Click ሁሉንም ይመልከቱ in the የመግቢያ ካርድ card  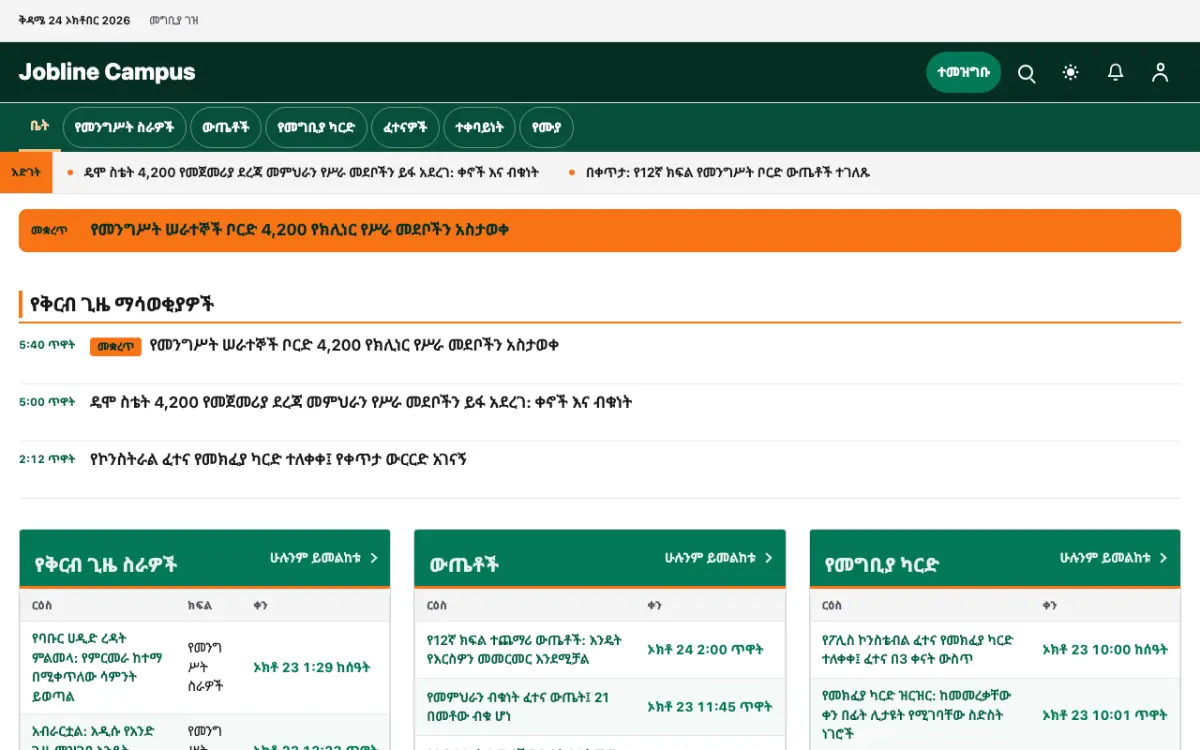pyautogui.click(x=1114, y=558)
